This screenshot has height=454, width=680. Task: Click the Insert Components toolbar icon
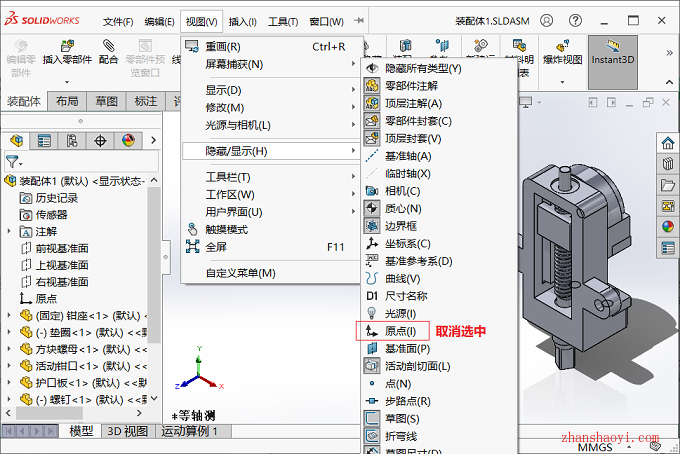click(x=65, y=52)
